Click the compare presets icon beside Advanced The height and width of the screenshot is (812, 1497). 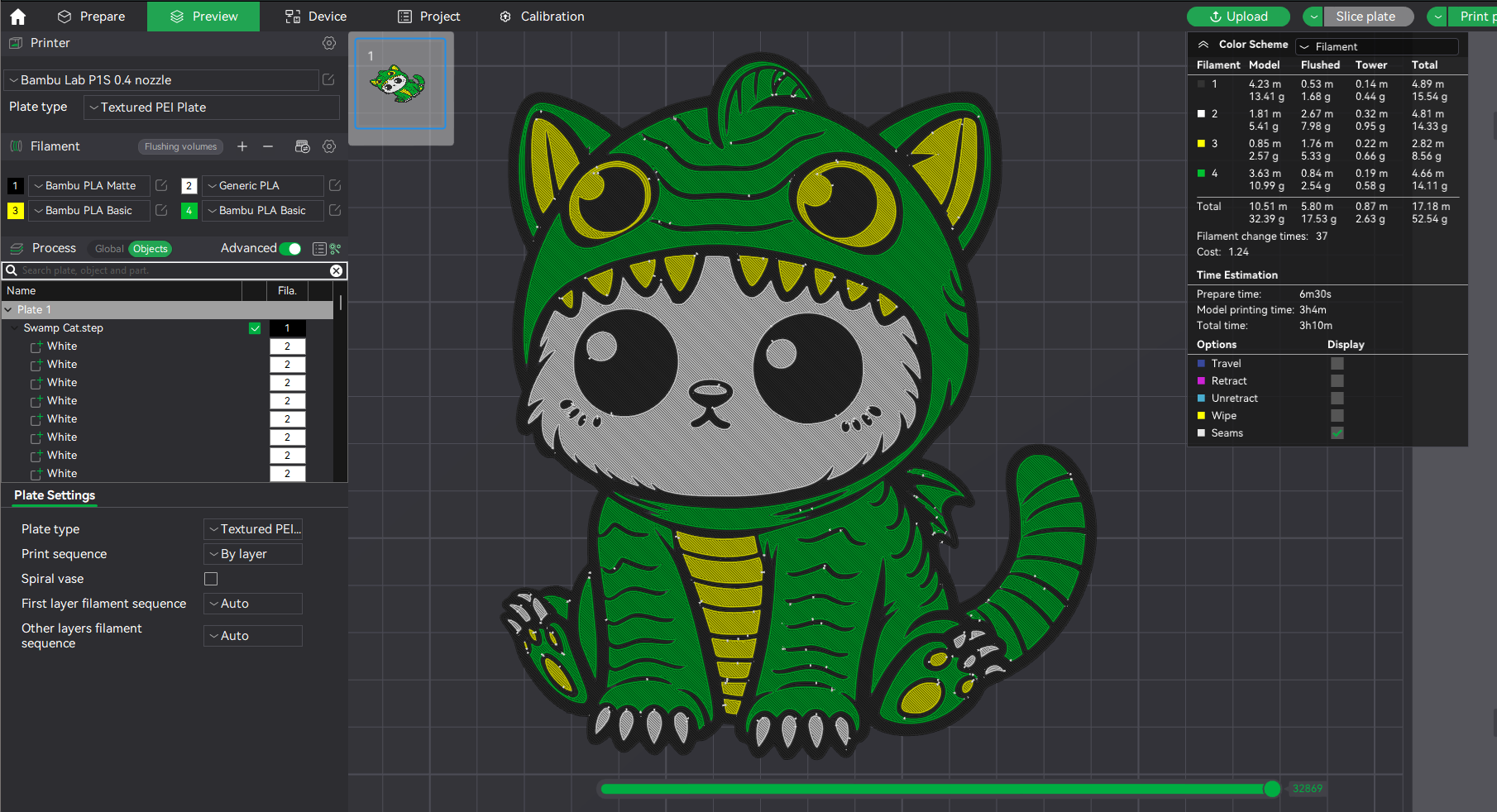point(335,249)
